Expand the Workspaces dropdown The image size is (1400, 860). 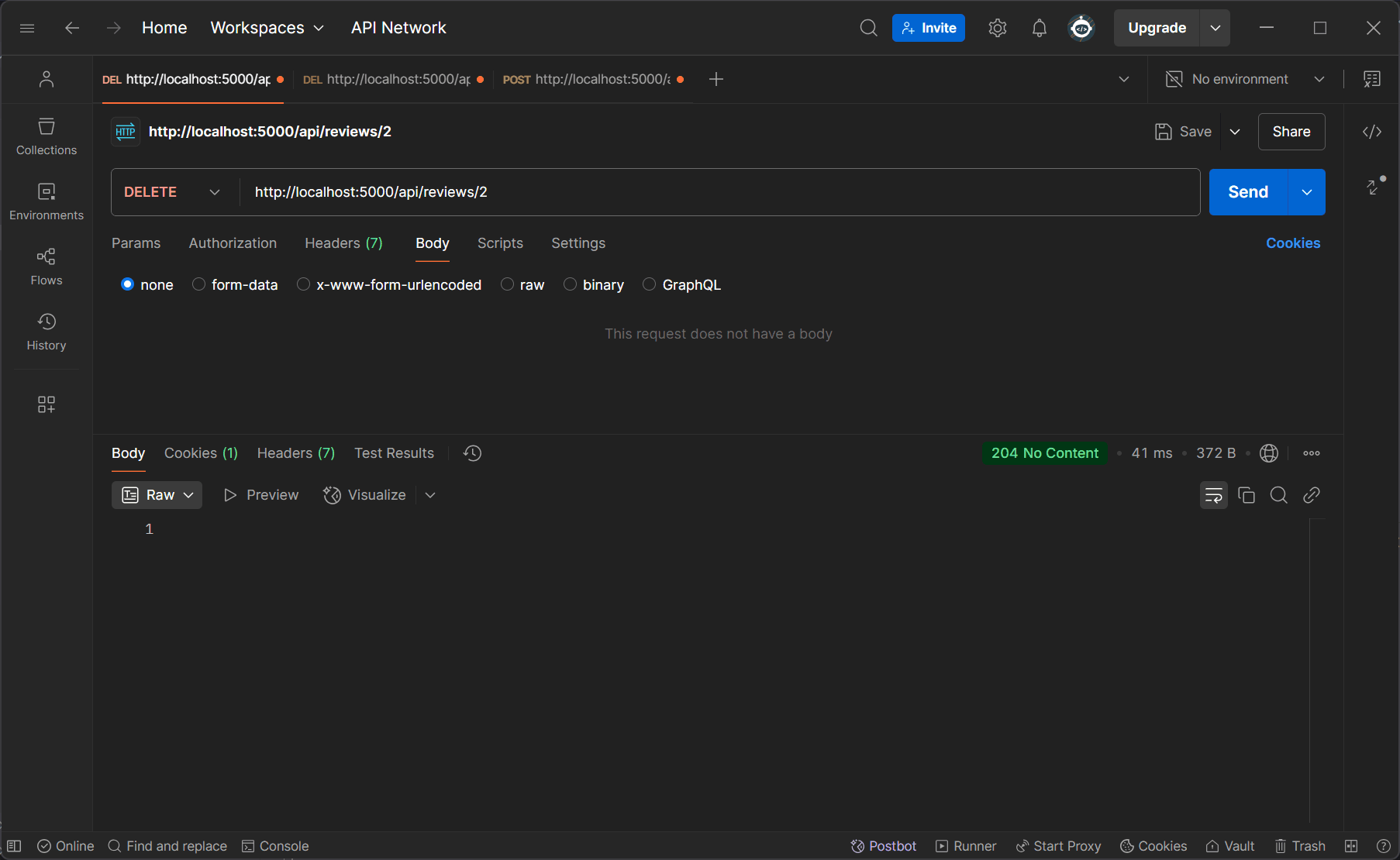[x=267, y=28]
